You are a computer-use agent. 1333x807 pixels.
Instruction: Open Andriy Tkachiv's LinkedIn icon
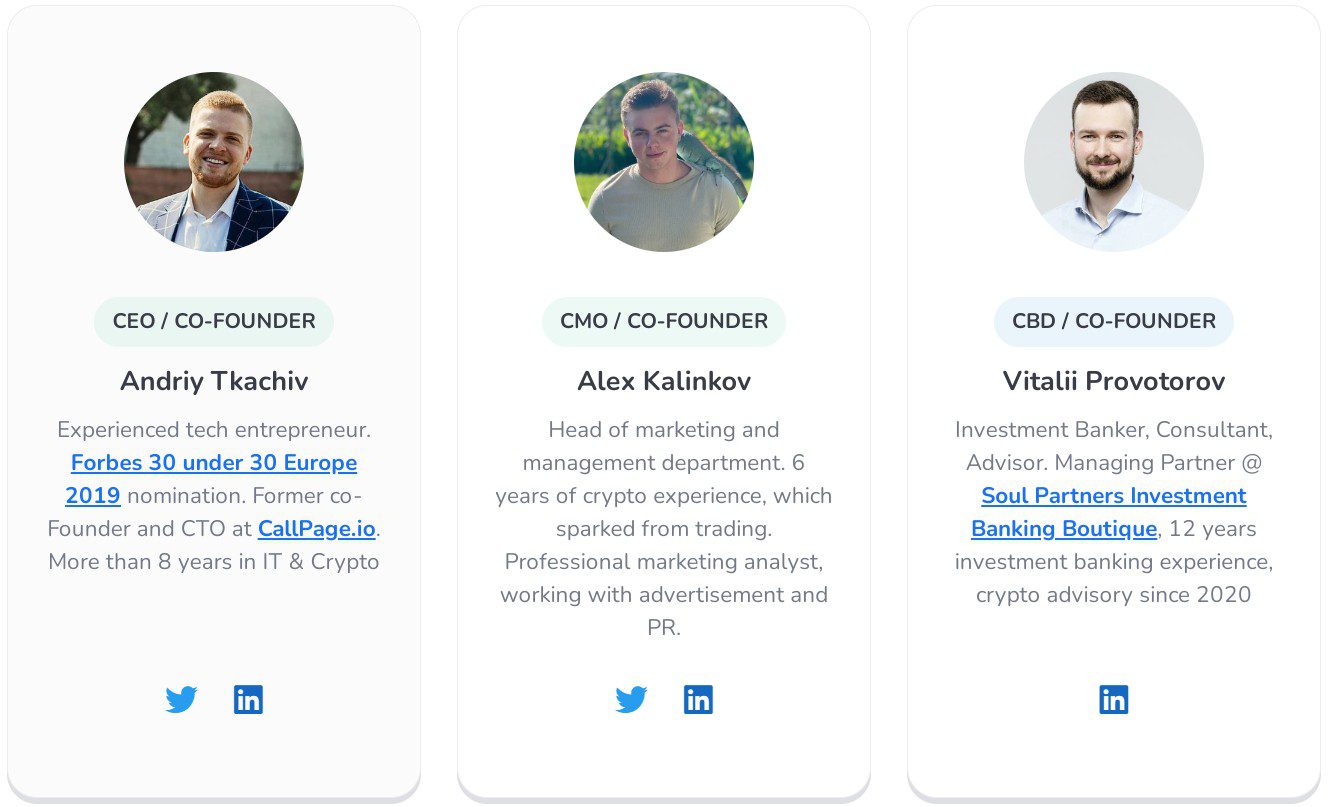click(248, 699)
